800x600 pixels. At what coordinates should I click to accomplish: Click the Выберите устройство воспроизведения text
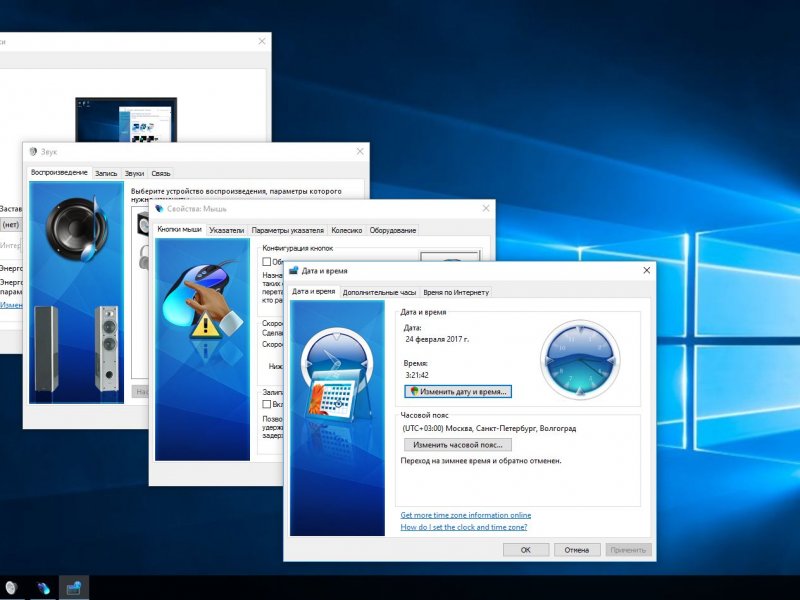[x=236, y=191]
